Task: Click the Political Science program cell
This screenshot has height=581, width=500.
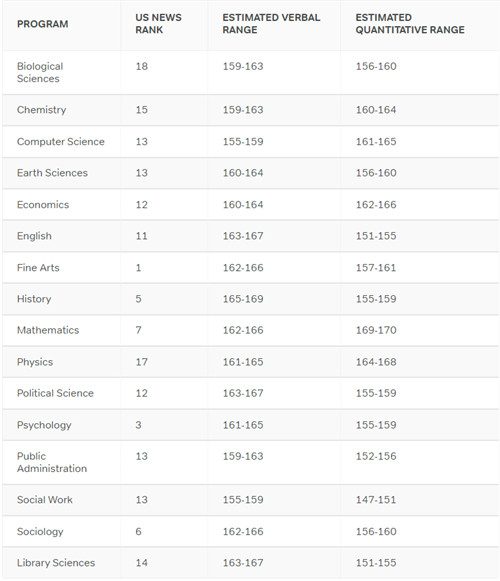Action: coord(55,393)
